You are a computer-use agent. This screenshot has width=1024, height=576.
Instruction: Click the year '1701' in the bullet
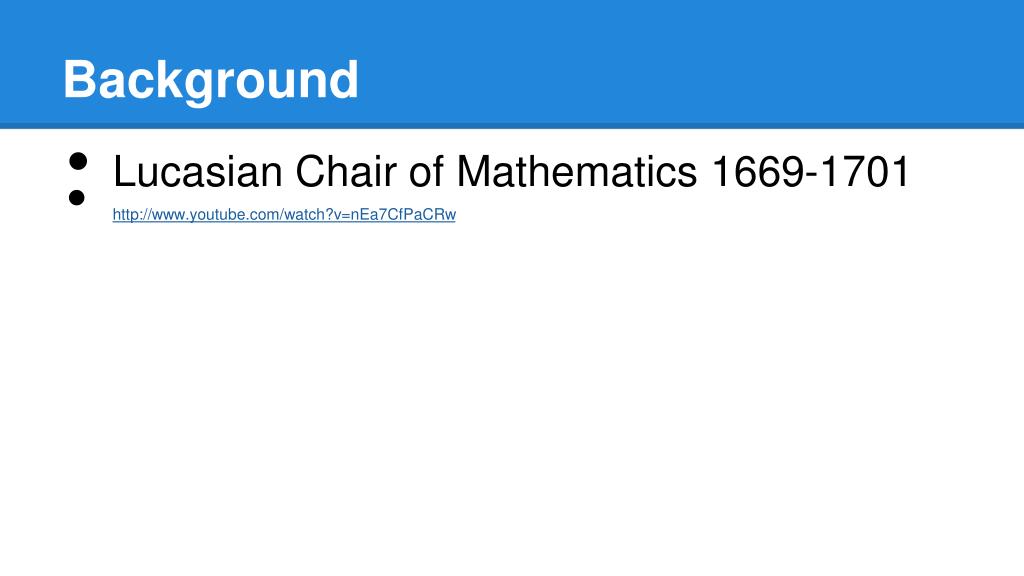[864, 172]
